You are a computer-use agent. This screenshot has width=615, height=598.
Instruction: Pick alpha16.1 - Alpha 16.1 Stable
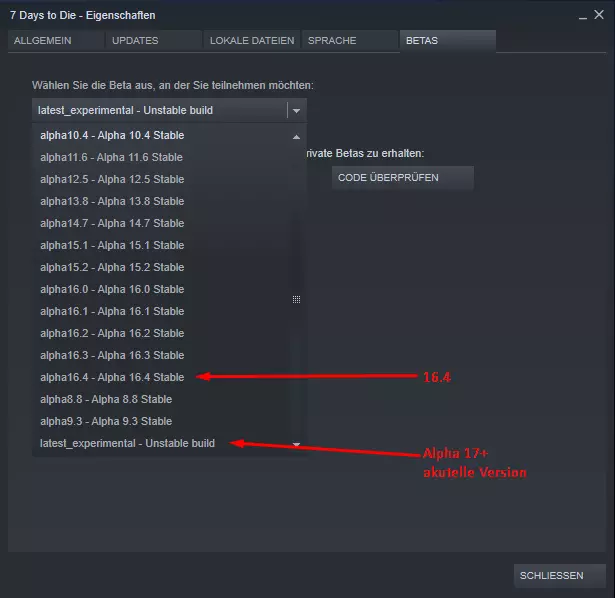[162, 311]
